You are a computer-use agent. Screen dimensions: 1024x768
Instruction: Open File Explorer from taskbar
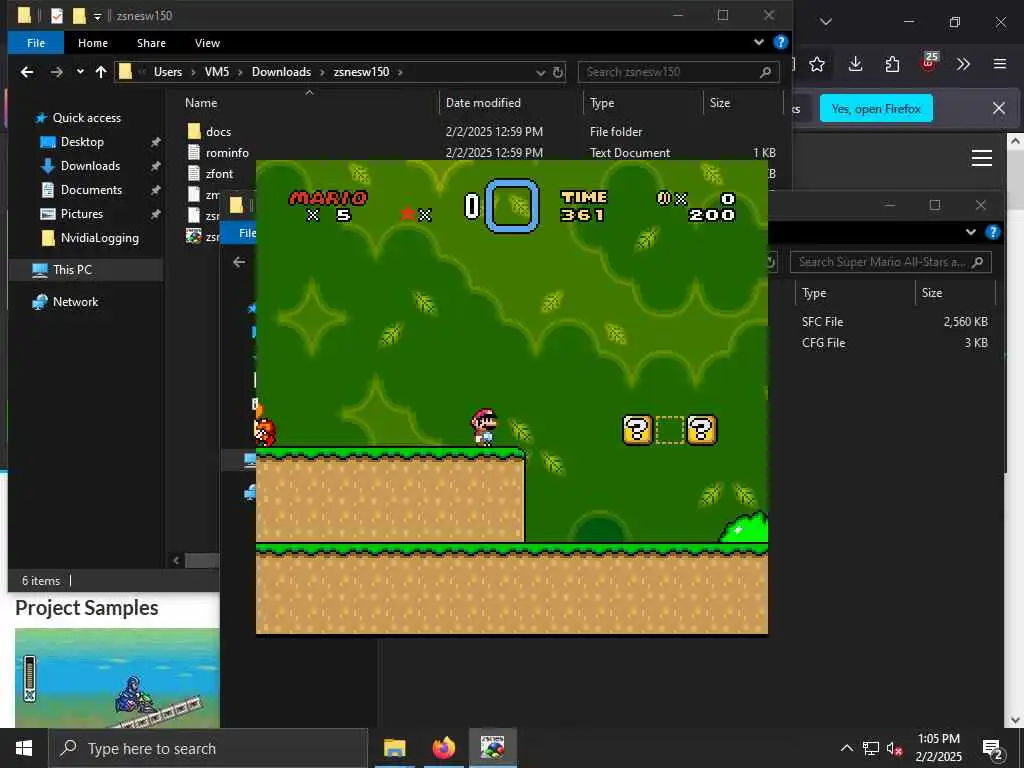click(x=394, y=748)
